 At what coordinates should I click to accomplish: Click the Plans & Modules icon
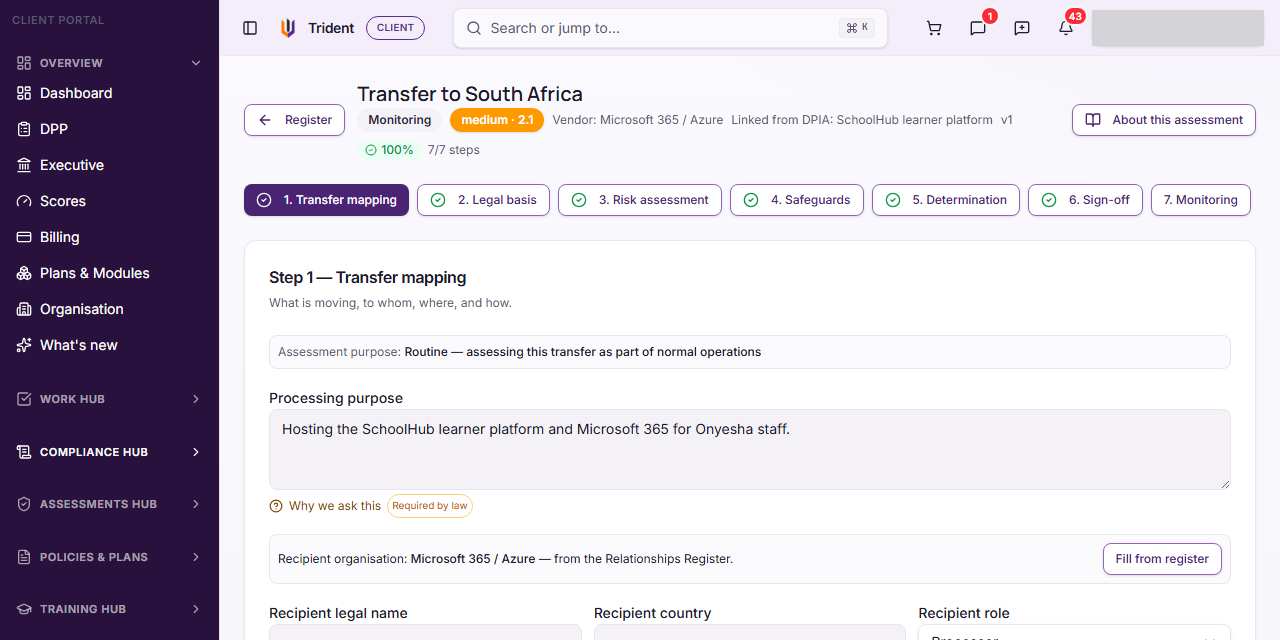(x=23, y=273)
